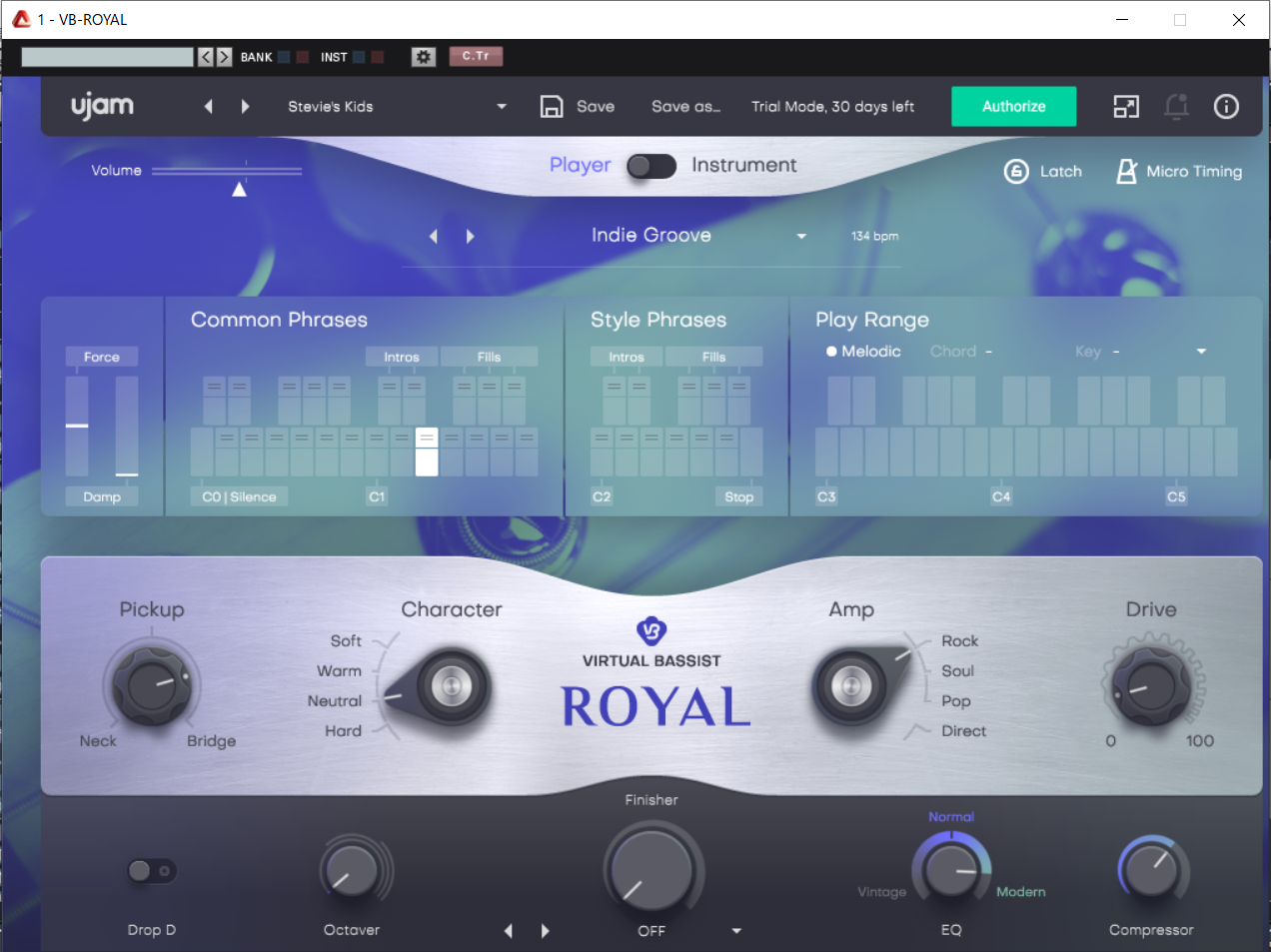Open the info icon
This screenshot has width=1271, height=952.
(1226, 106)
